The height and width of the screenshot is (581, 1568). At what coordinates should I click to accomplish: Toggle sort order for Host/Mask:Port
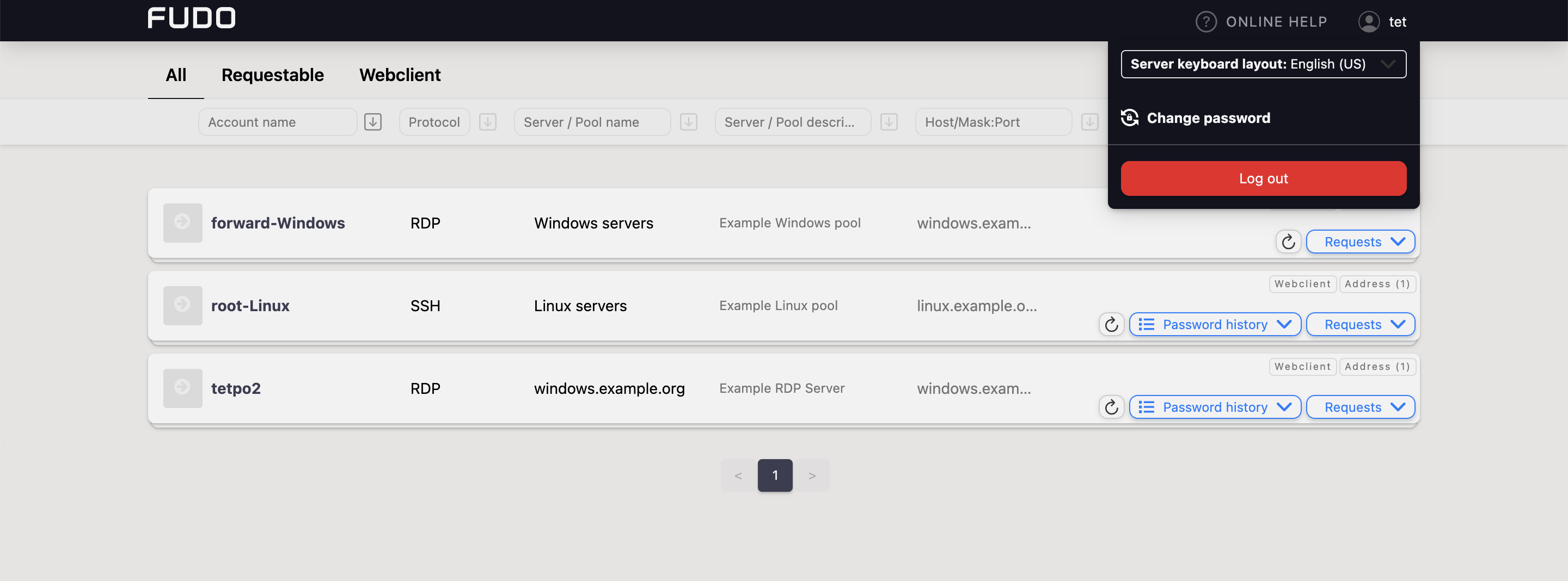1089,122
